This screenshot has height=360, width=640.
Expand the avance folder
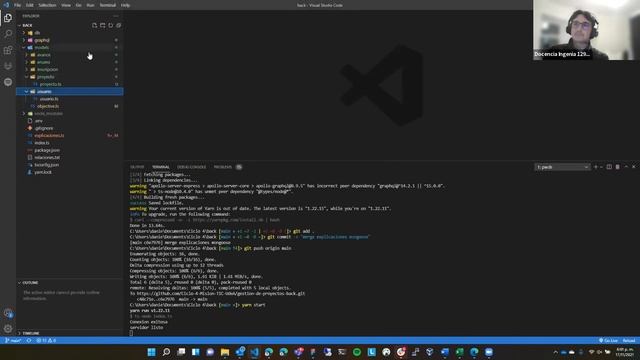pyautogui.click(x=69, y=55)
